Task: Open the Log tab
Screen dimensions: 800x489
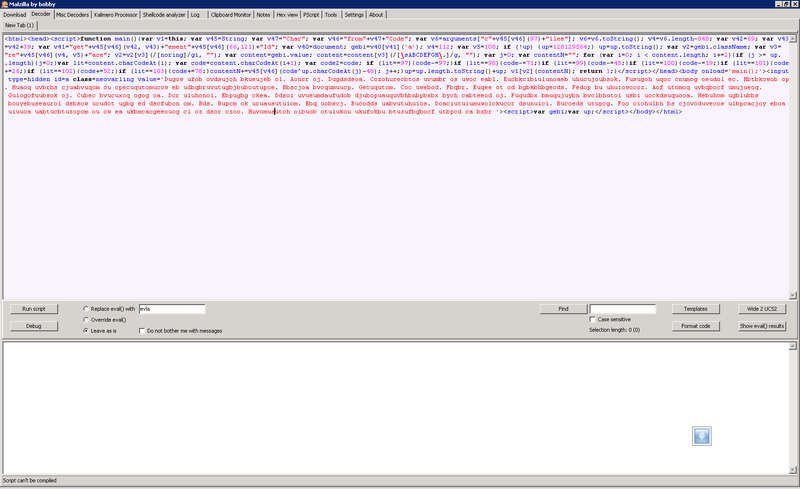Action: point(195,15)
